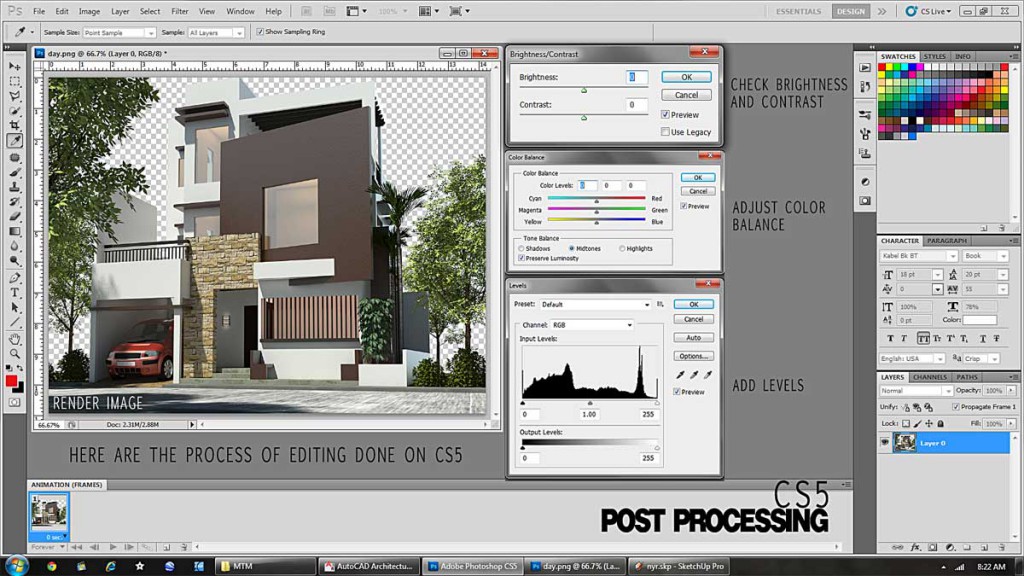
Task: Select the Eyedropper tool in toolbox
Action: [14, 140]
